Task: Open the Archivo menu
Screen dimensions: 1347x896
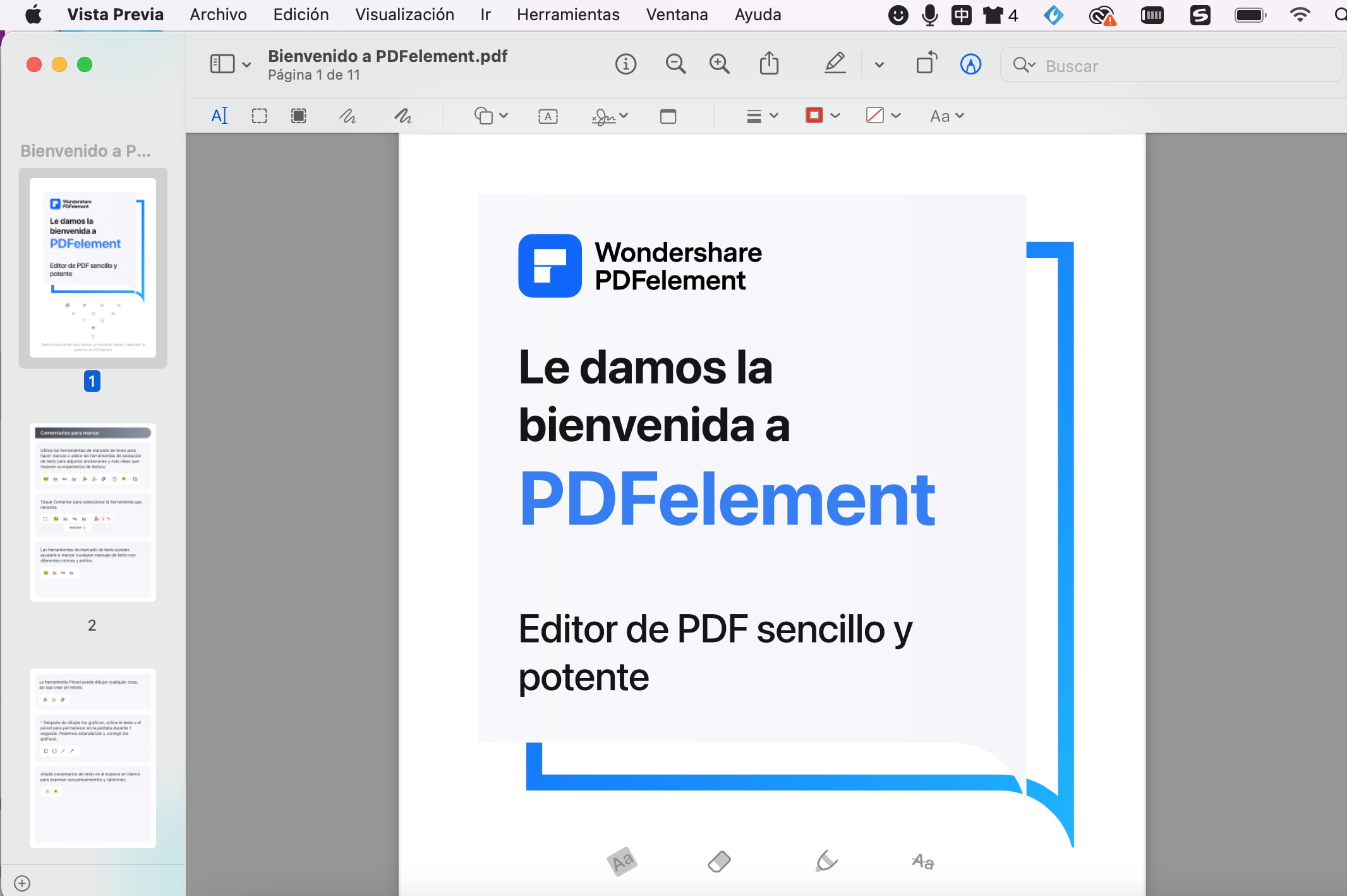Action: (218, 15)
